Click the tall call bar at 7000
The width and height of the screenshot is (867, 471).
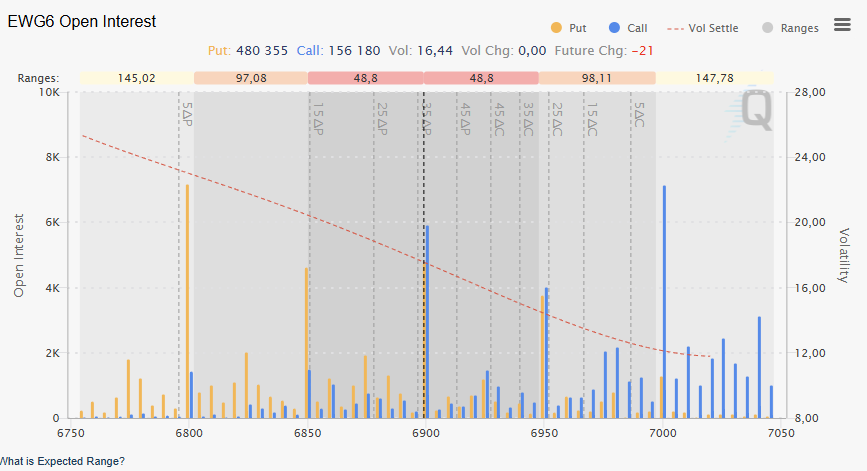point(664,300)
